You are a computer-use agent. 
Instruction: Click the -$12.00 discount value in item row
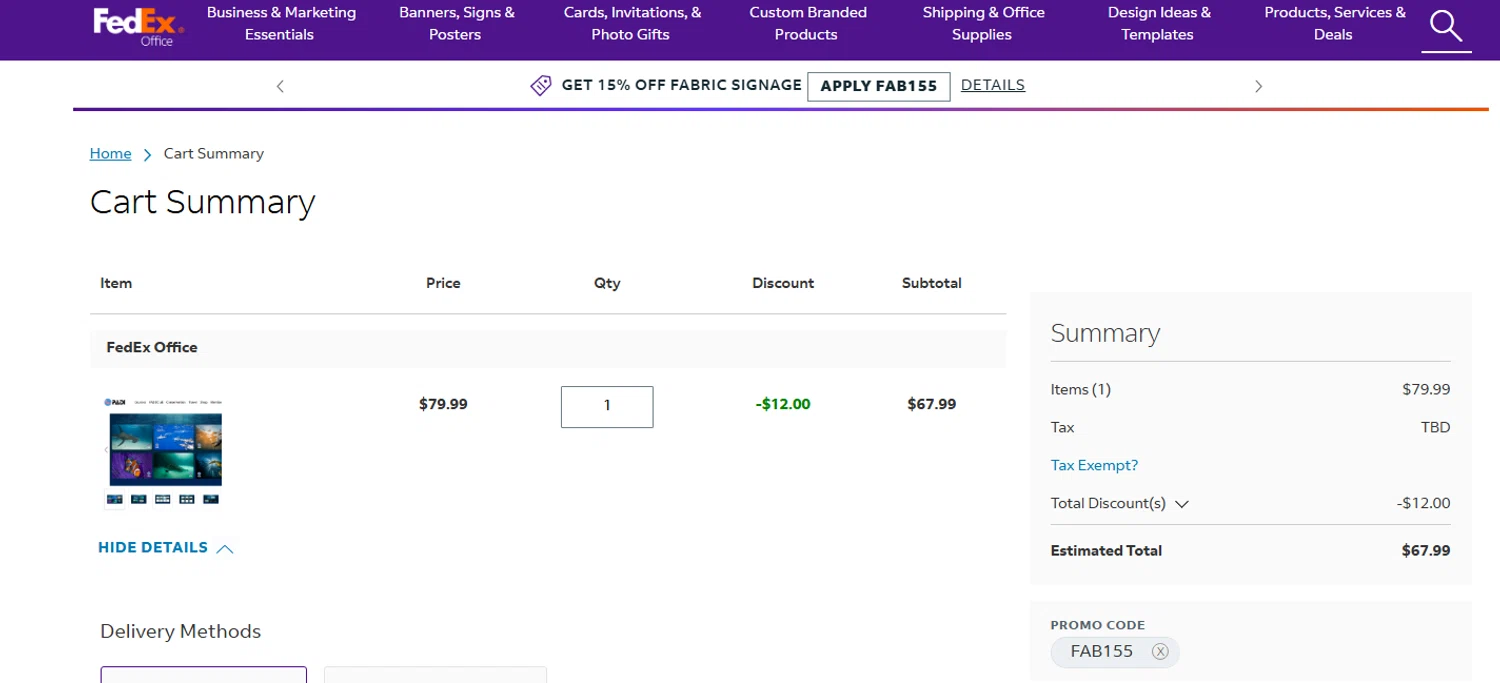point(783,404)
